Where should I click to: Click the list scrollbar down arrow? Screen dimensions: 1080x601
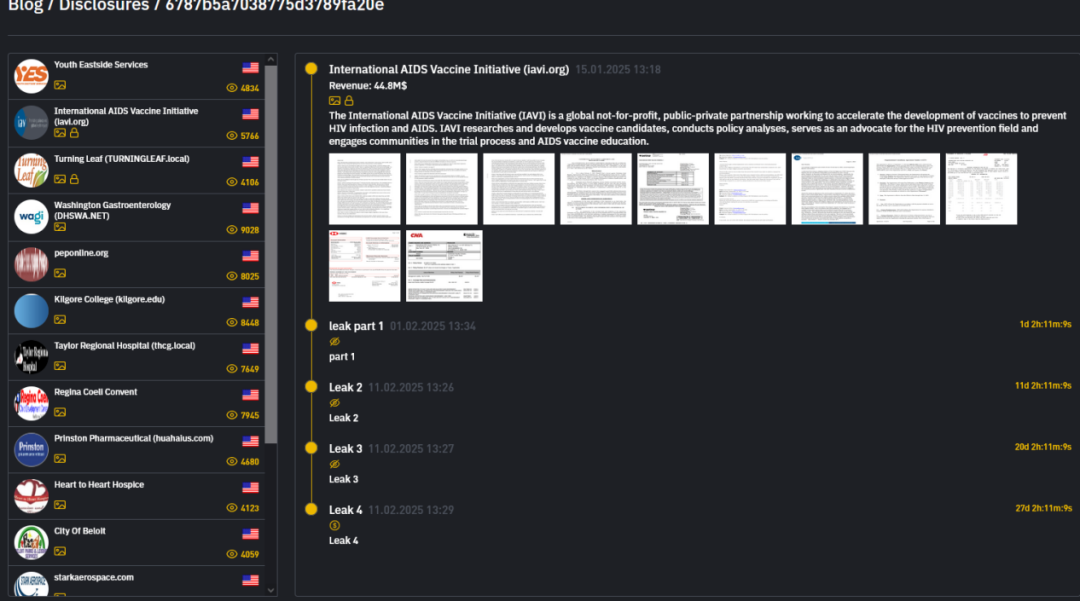[271, 590]
